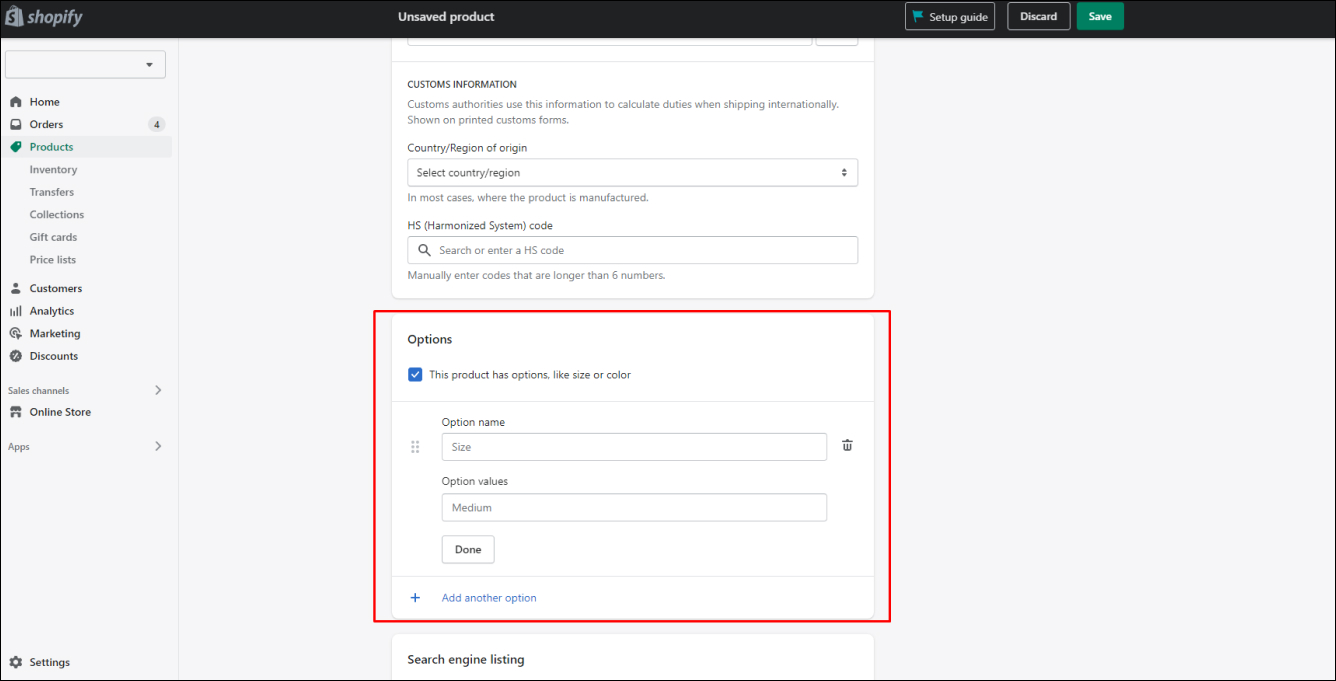Click the Discard button

pyautogui.click(x=1039, y=16)
